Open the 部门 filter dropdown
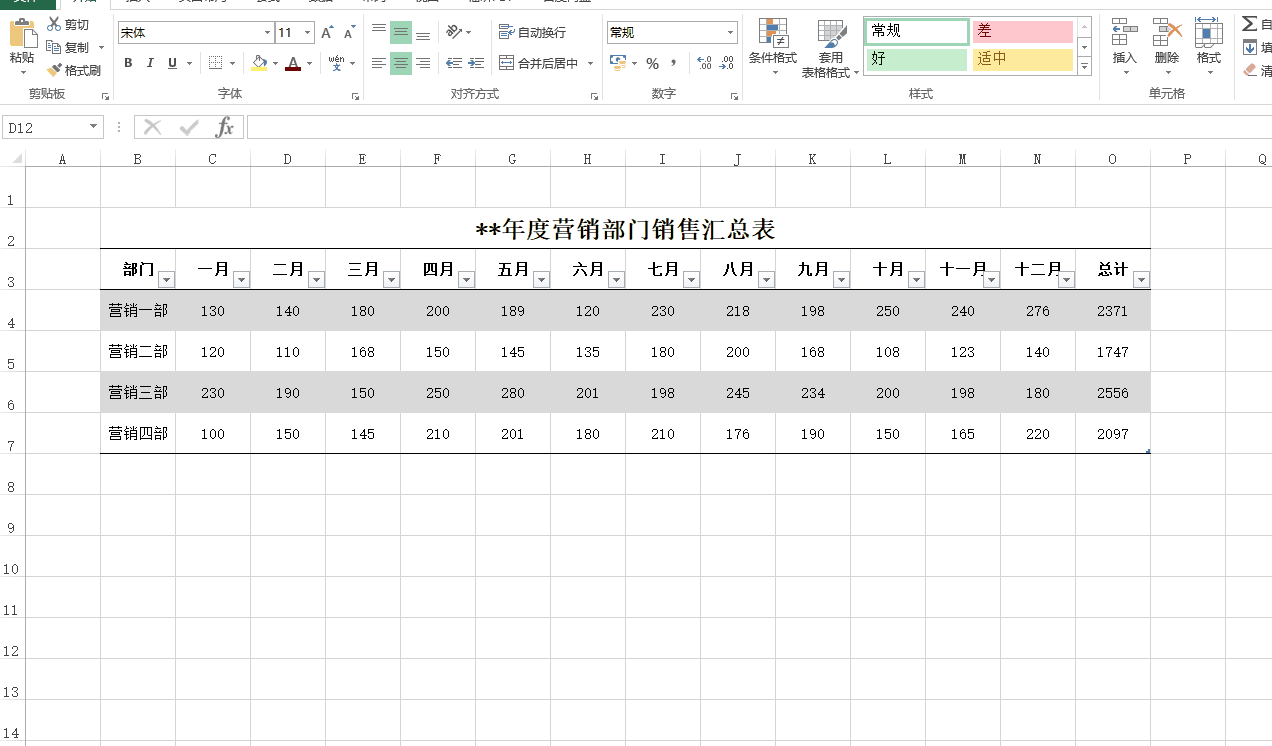The image size is (1272, 746). [x=166, y=280]
